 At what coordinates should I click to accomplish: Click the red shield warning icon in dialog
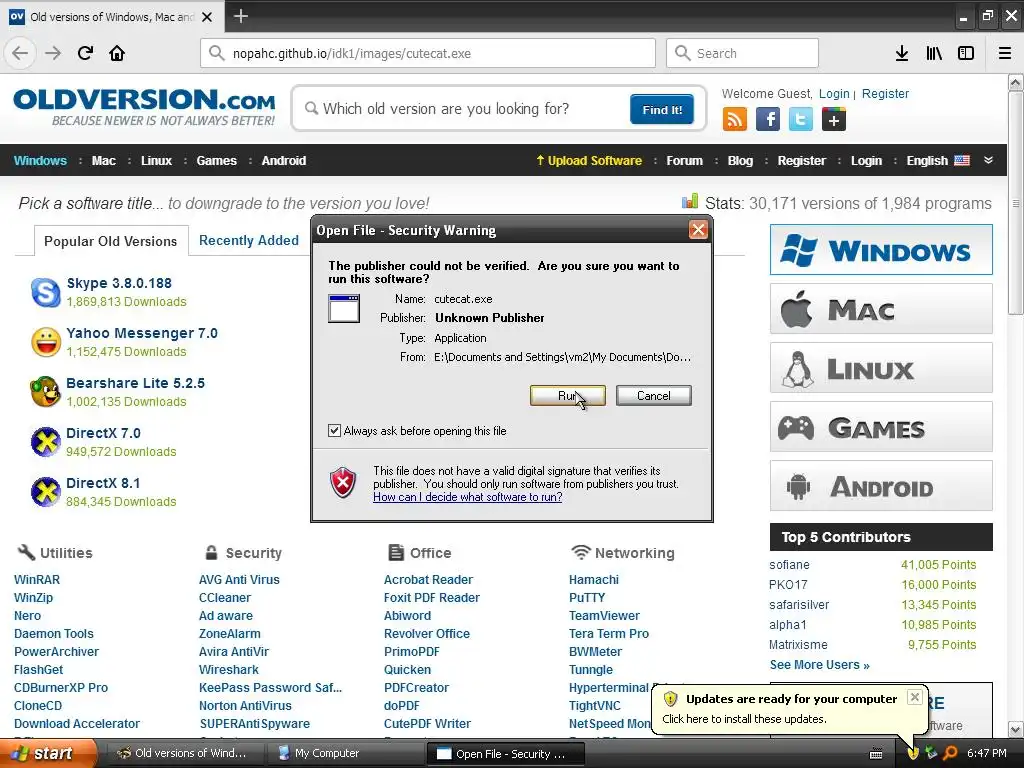[x=344, y=483]
